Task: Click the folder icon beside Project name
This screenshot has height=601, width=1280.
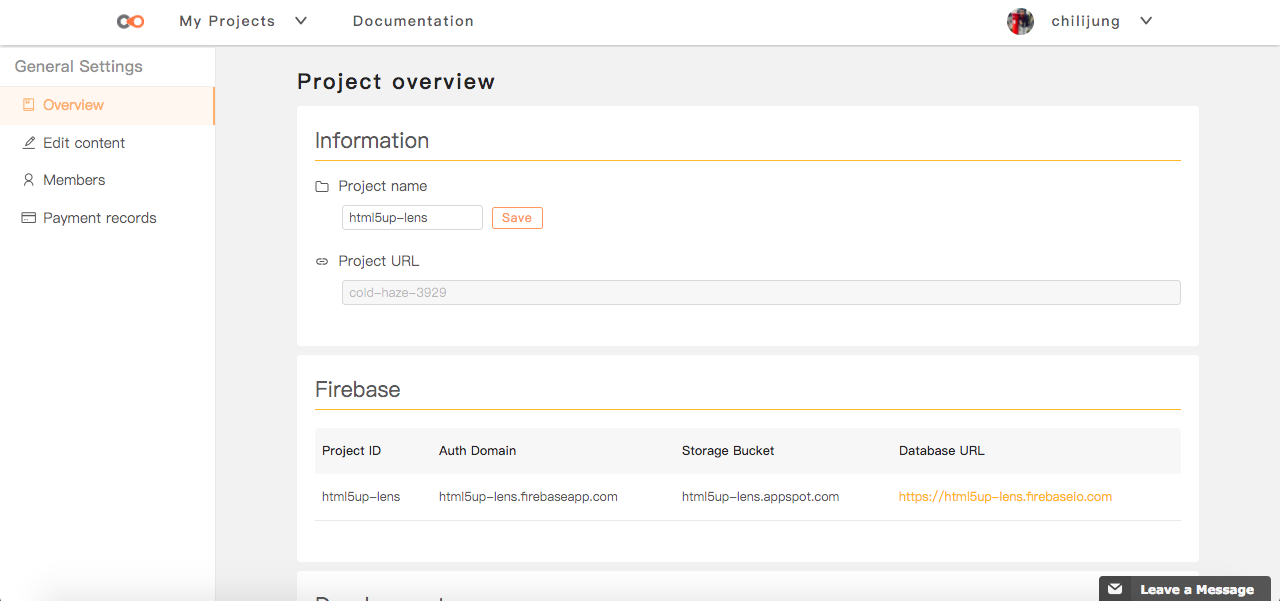Action: [x=322, y=187]
